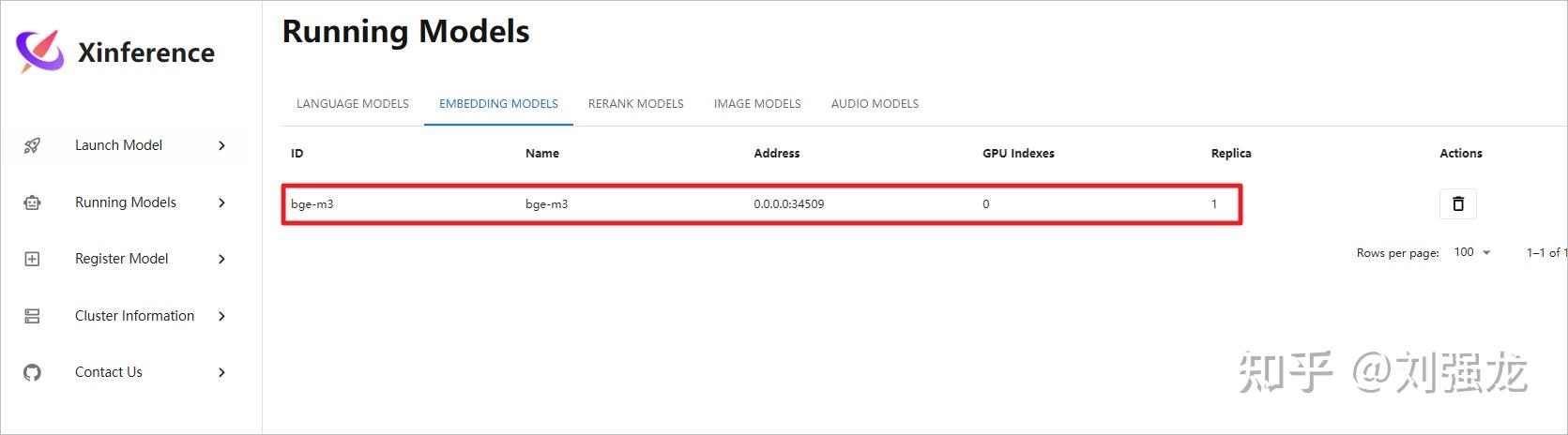Expand the Cluster Information chevron
Screen dimensions: 1568x435
[x=221, y=316]
